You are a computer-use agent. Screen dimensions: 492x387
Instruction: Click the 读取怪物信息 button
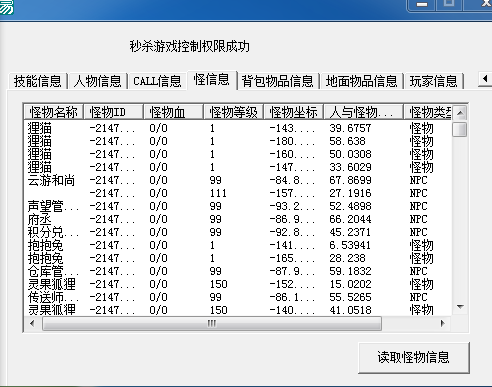point(413,357)
